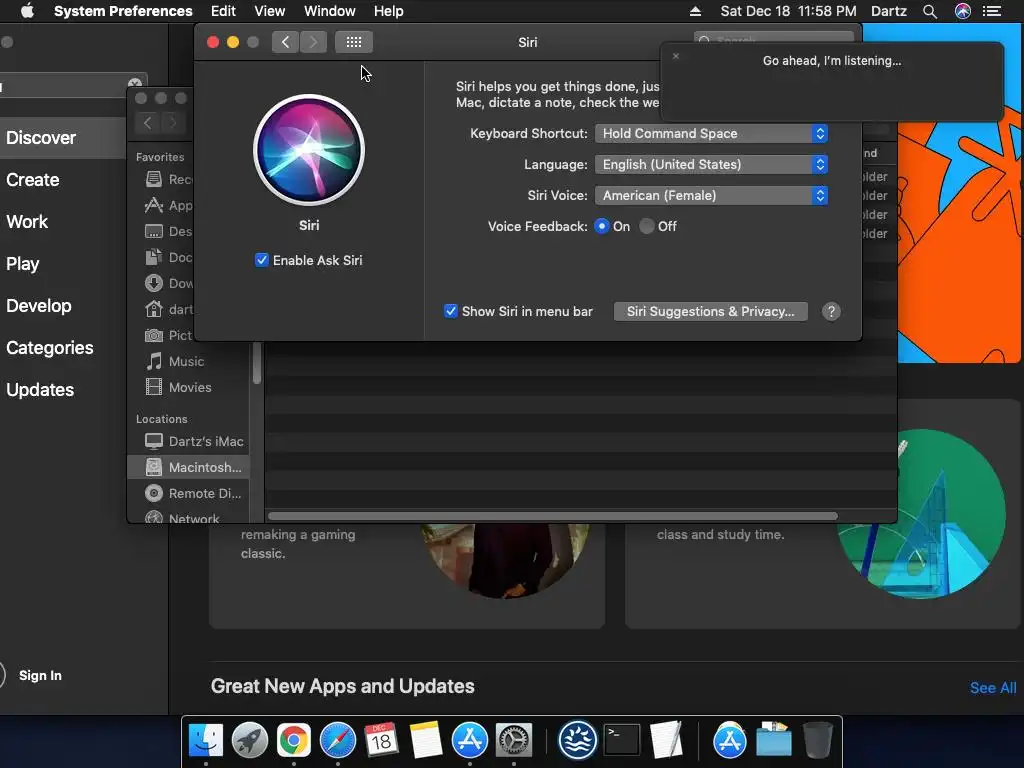
Task: Open the Edit menu
Action: (223, 11)
